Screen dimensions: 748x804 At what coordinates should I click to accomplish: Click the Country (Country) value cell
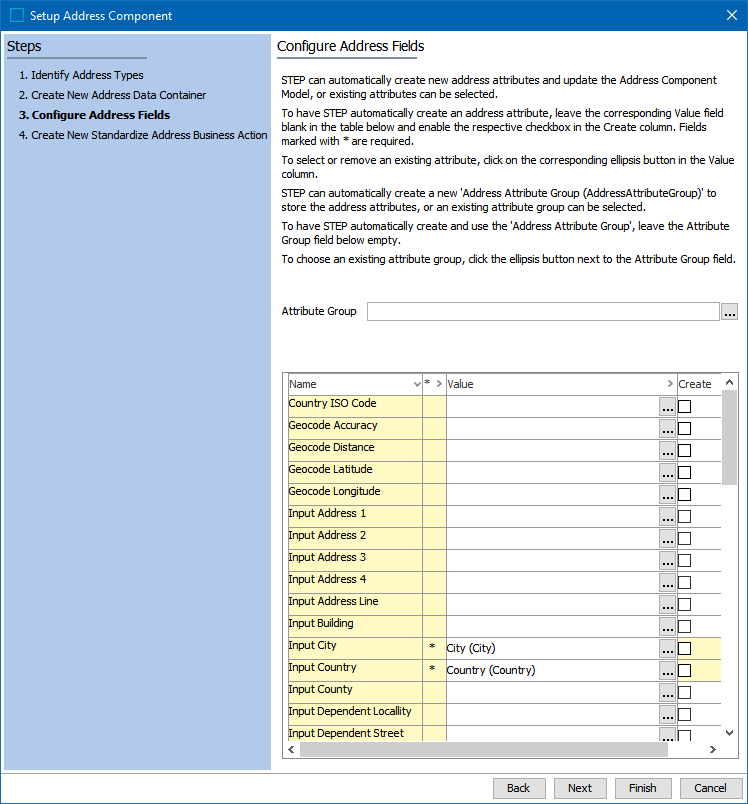click(552, 671)
